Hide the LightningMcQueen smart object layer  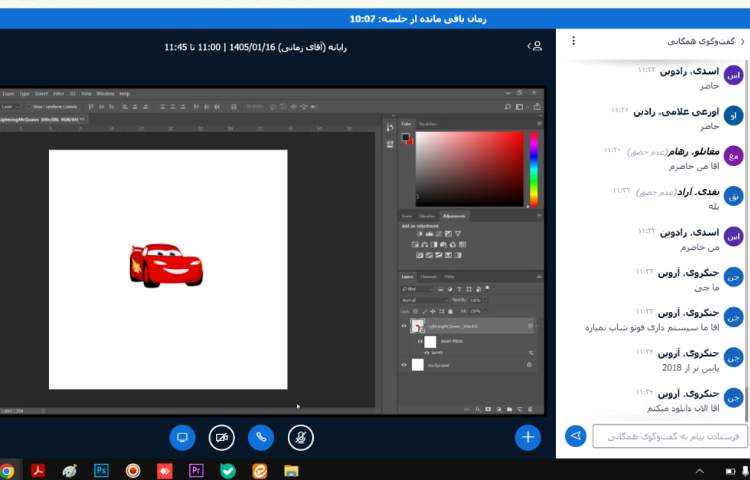point(404,326)
